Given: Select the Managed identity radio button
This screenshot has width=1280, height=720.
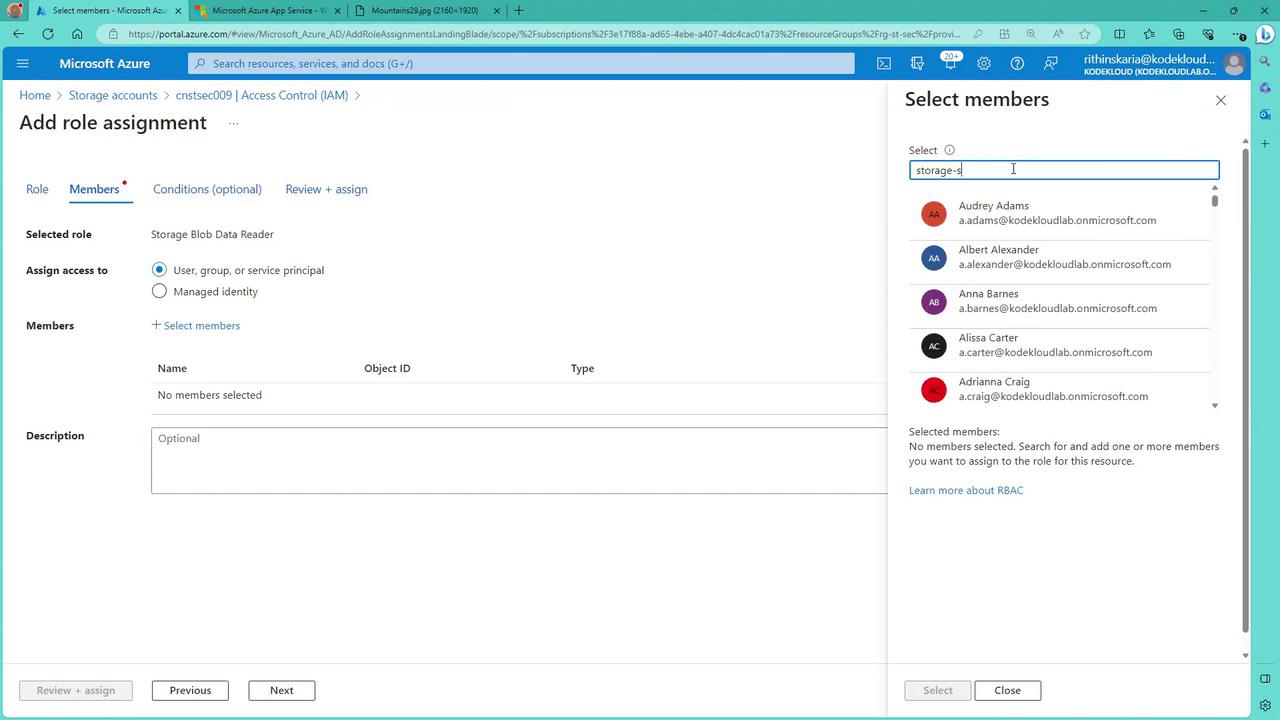Looking at the screenshot, I should (159, 292).
